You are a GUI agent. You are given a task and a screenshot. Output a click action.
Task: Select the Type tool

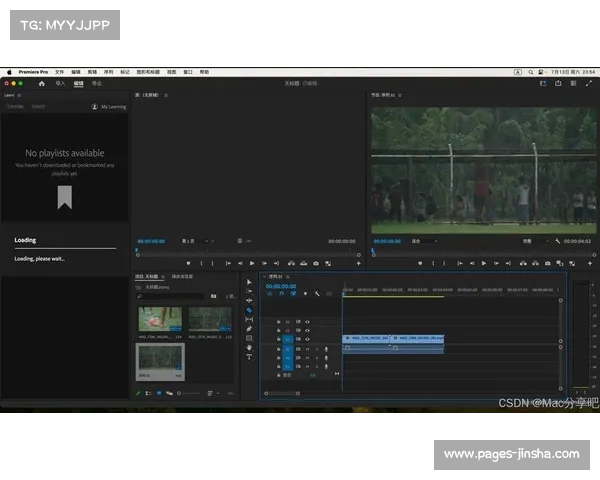[x=249, y=357]
